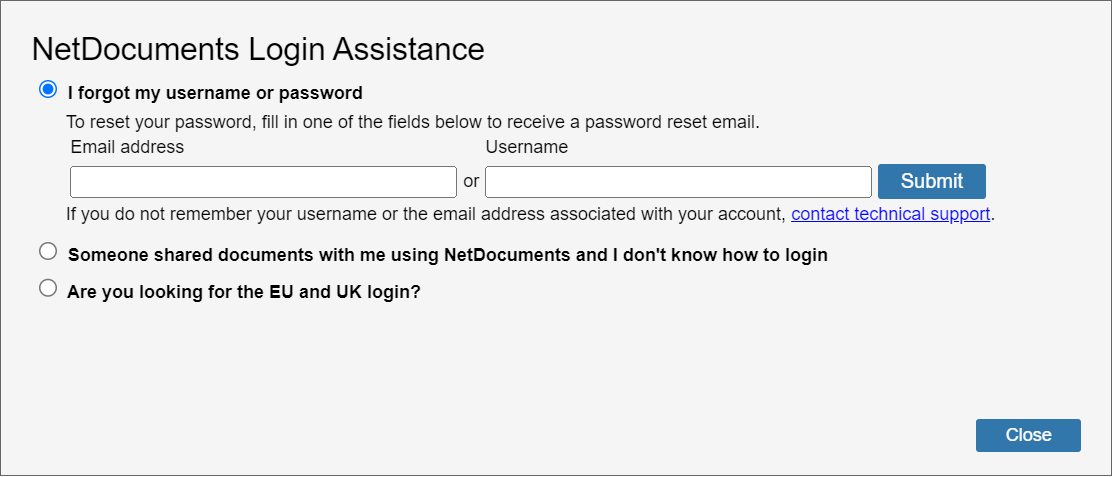1112x477 pixels.
Task: Open the "contact technical support" link
Action: tap(890, 214)
